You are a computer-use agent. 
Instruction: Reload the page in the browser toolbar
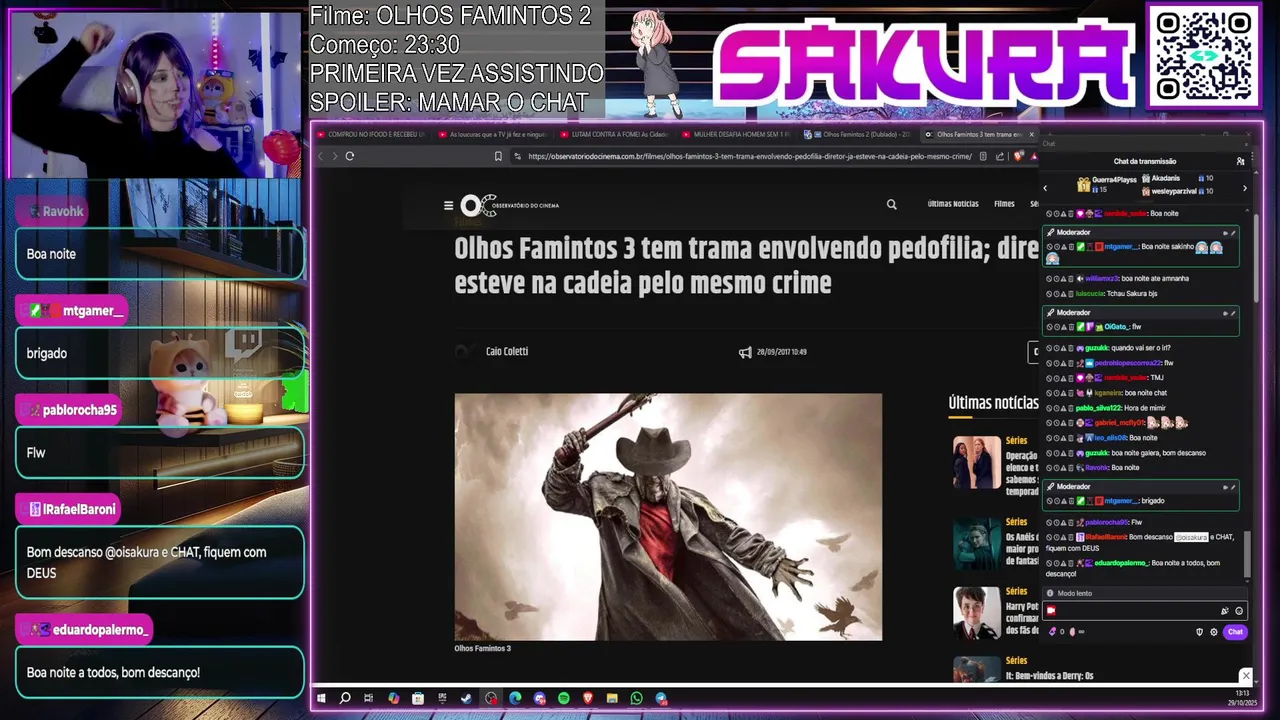(349, 156)
